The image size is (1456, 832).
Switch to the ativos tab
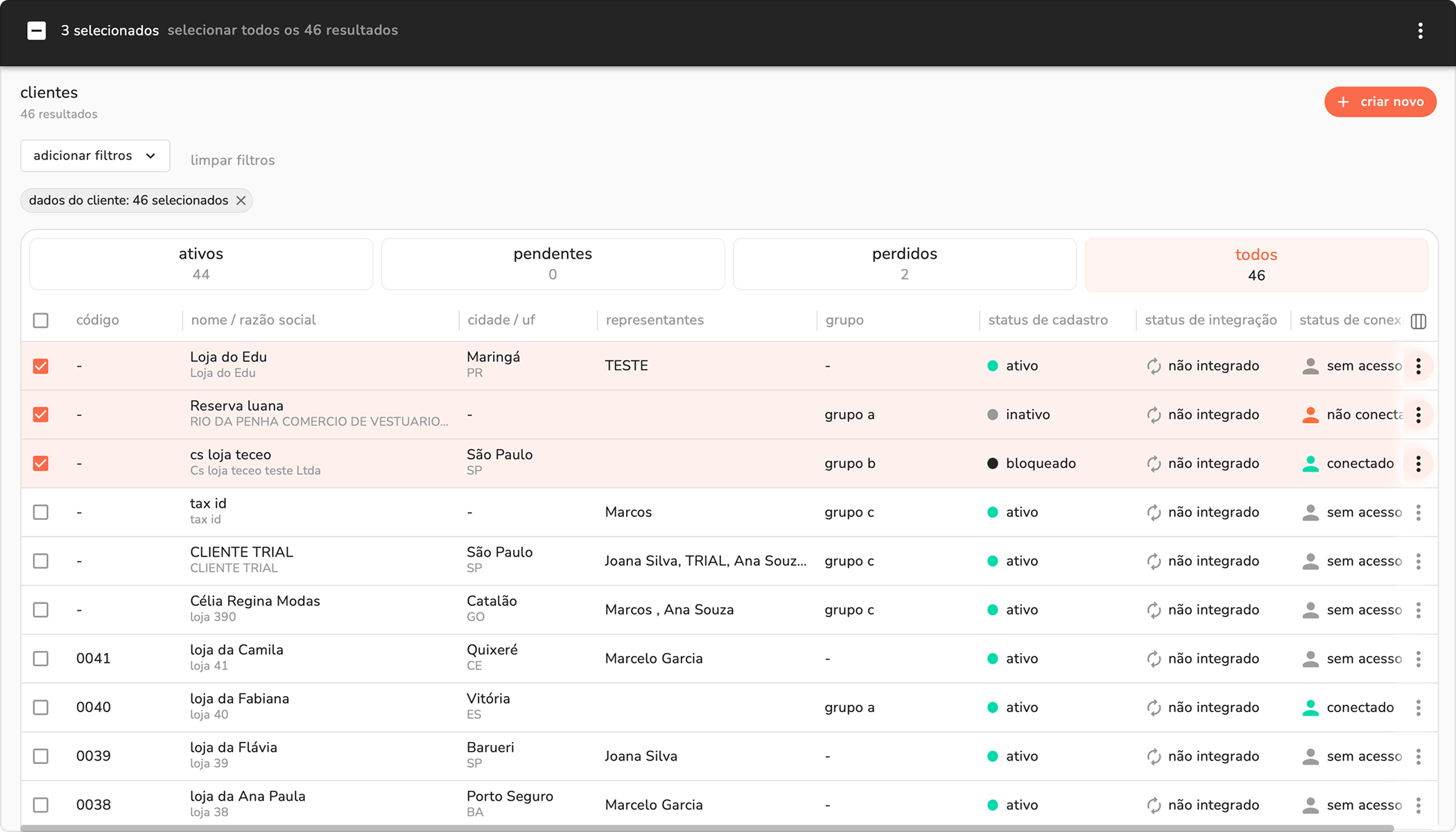point(201,263)
